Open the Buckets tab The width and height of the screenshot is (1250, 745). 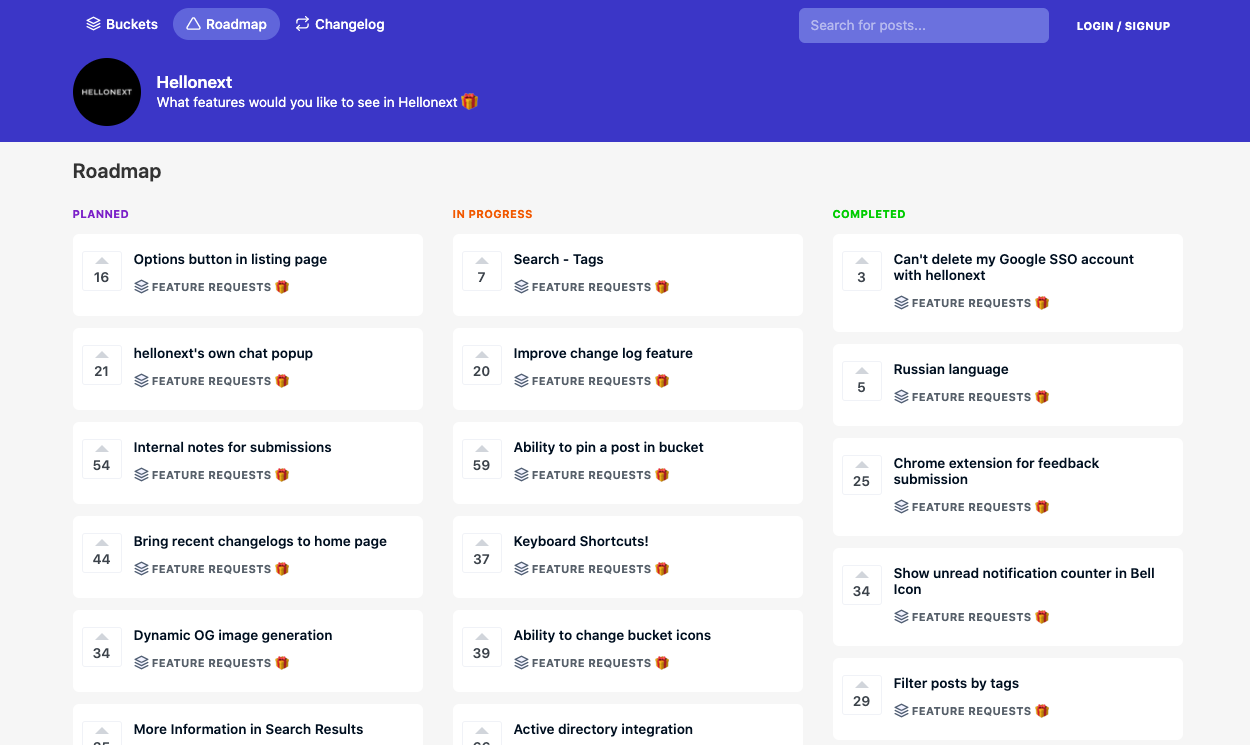point(122,24)
